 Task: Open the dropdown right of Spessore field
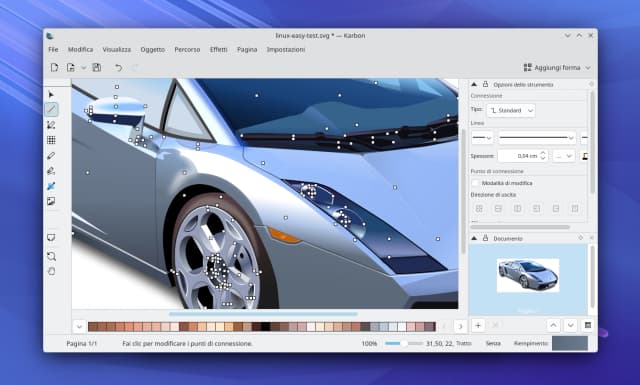564,156
